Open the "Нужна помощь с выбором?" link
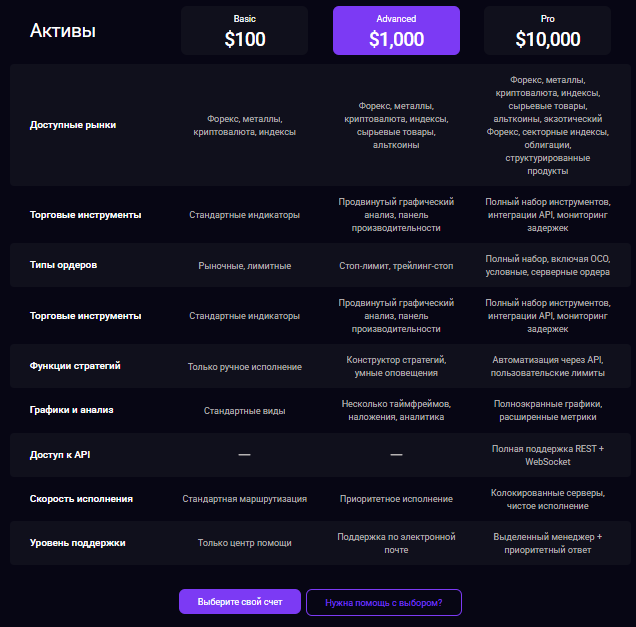 point(384,602)
